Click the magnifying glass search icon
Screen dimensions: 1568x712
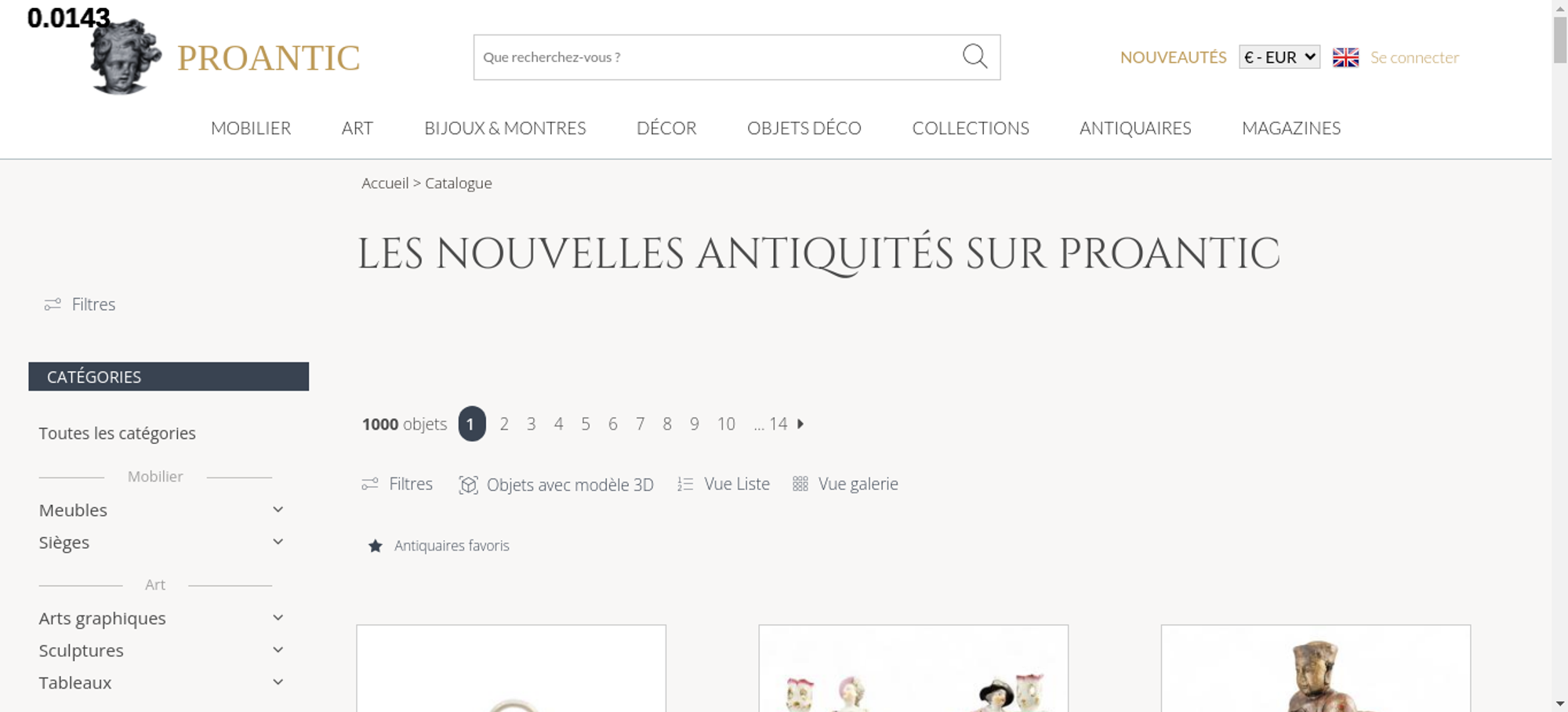975,56
